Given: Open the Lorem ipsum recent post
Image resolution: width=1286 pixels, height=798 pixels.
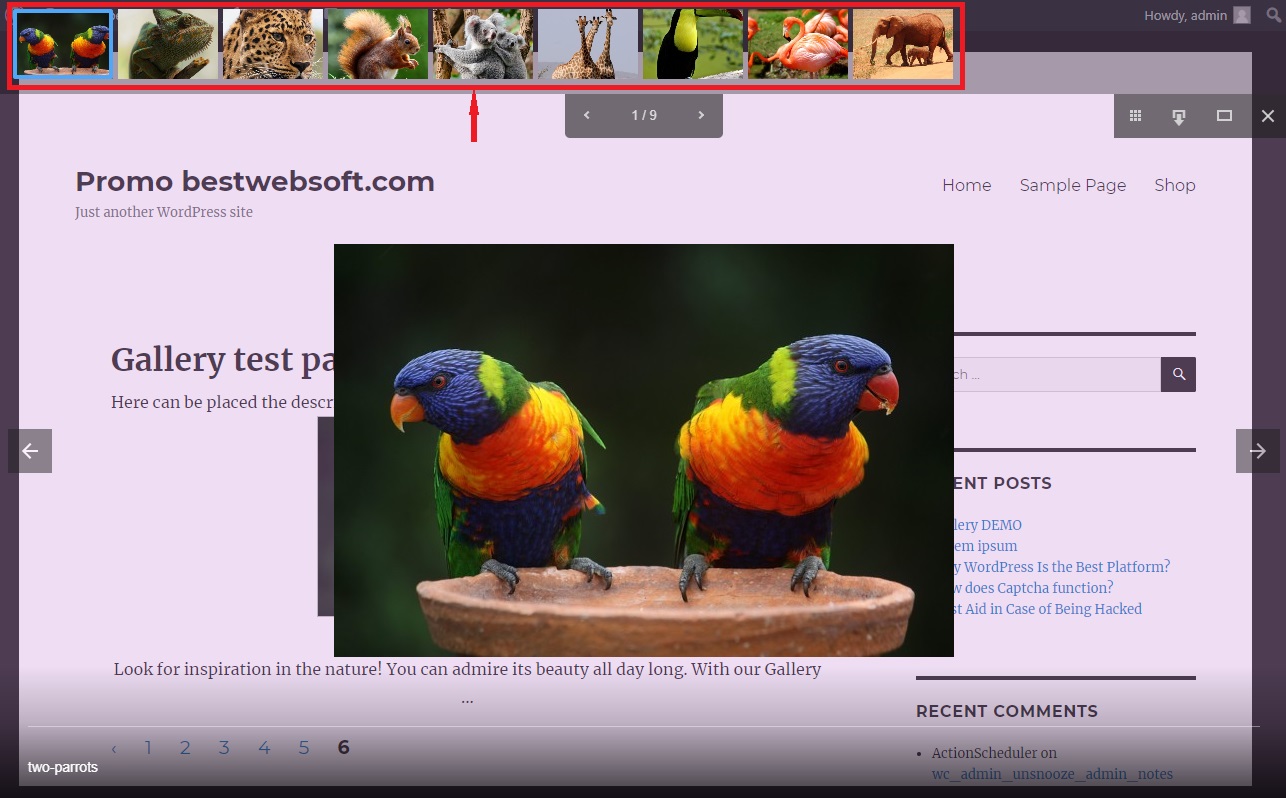Looking at the screenshot, I should click(986, 546).
